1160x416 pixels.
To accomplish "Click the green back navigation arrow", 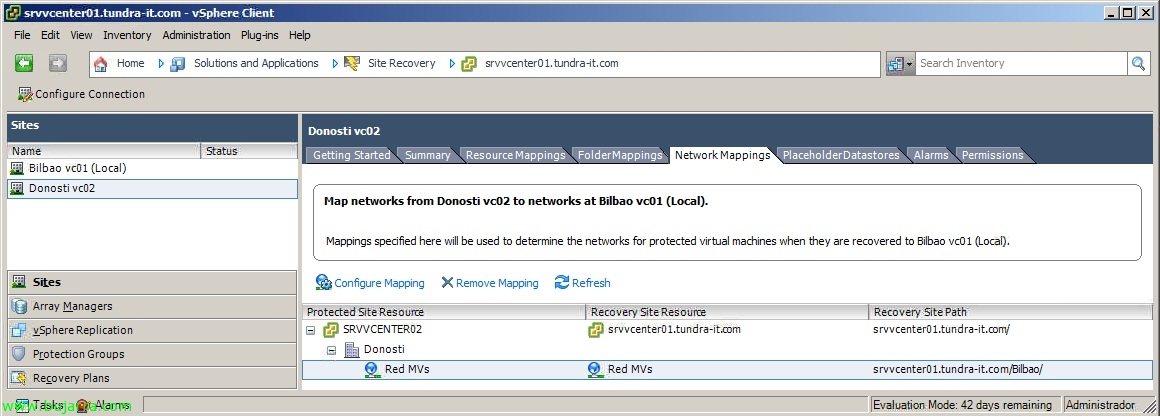I will point(24,64).
